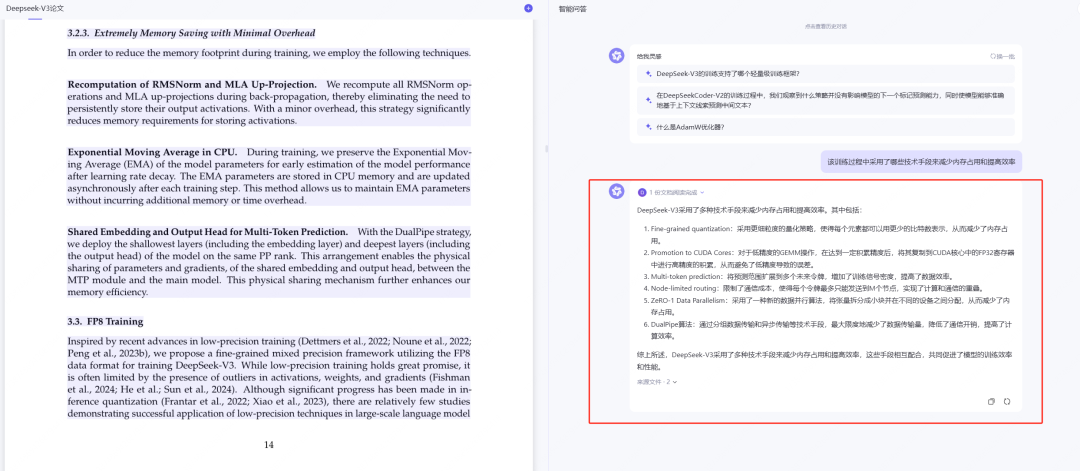Click answer item 3 Multi-token prediction

[799, 276]
